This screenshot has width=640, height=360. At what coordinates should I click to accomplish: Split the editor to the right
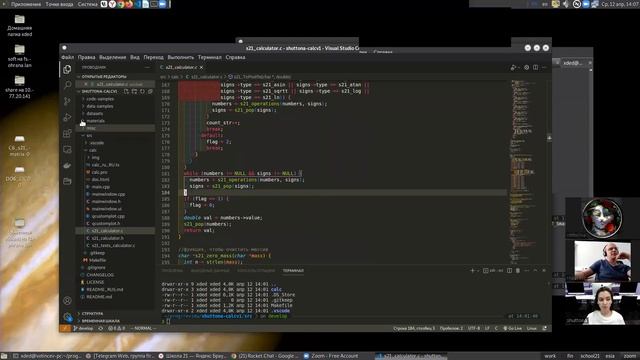coord(536,68)
